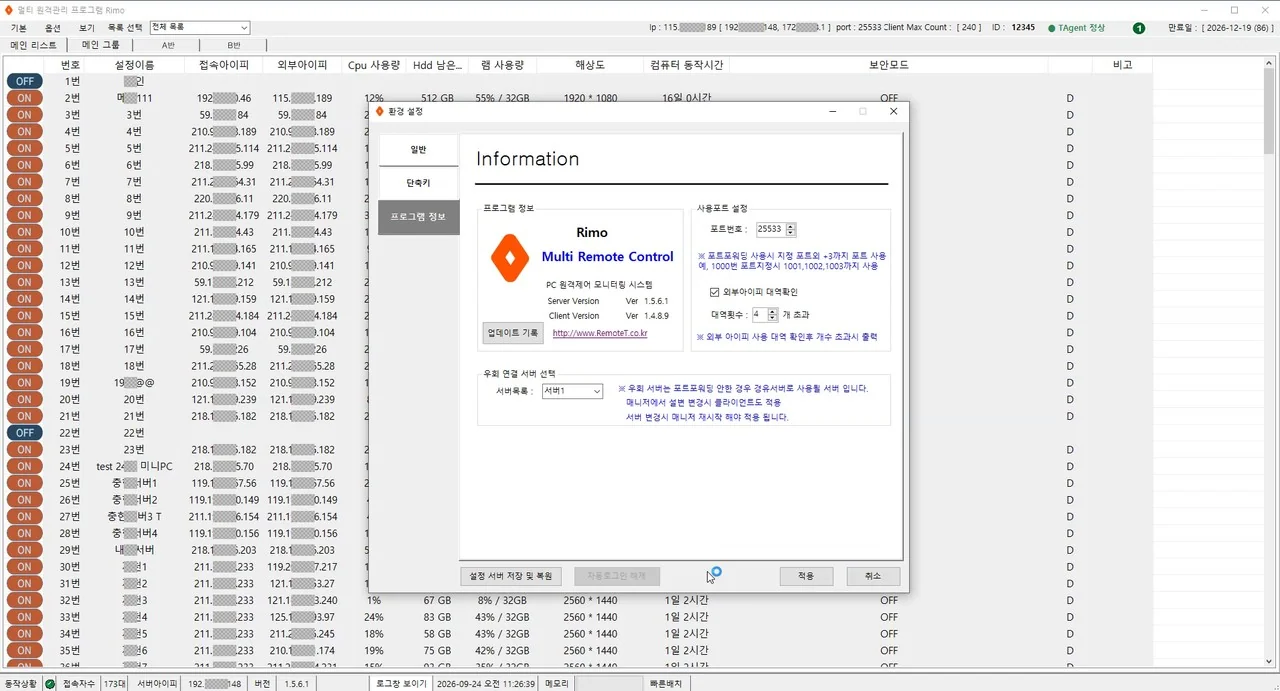The image size is (1280, 691).
Task: Click the 대역횟수 input field
Action: pos(759,314)
